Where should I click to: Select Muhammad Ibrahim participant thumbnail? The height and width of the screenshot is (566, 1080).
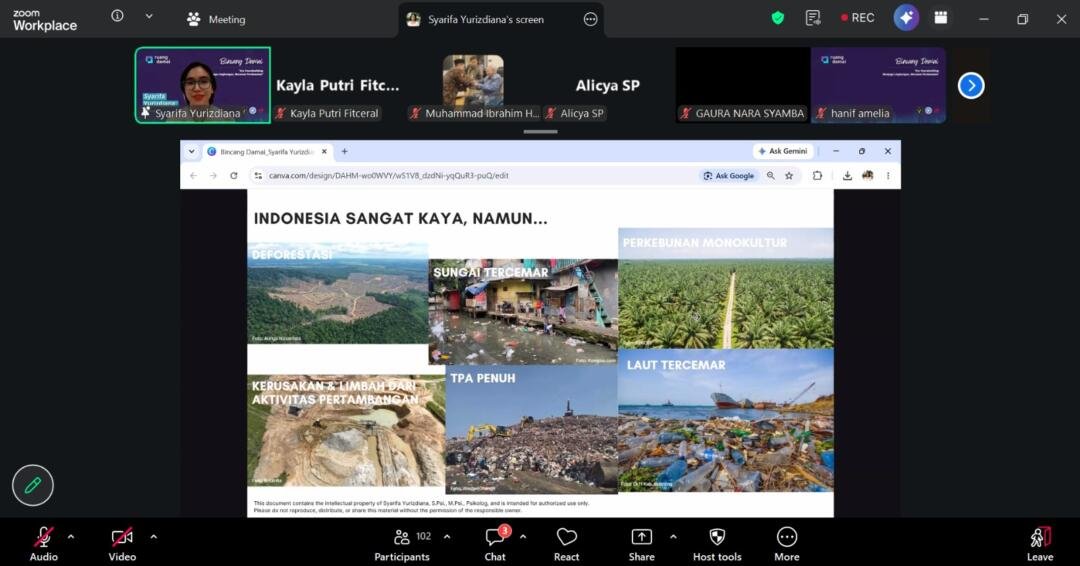point(472,85)
